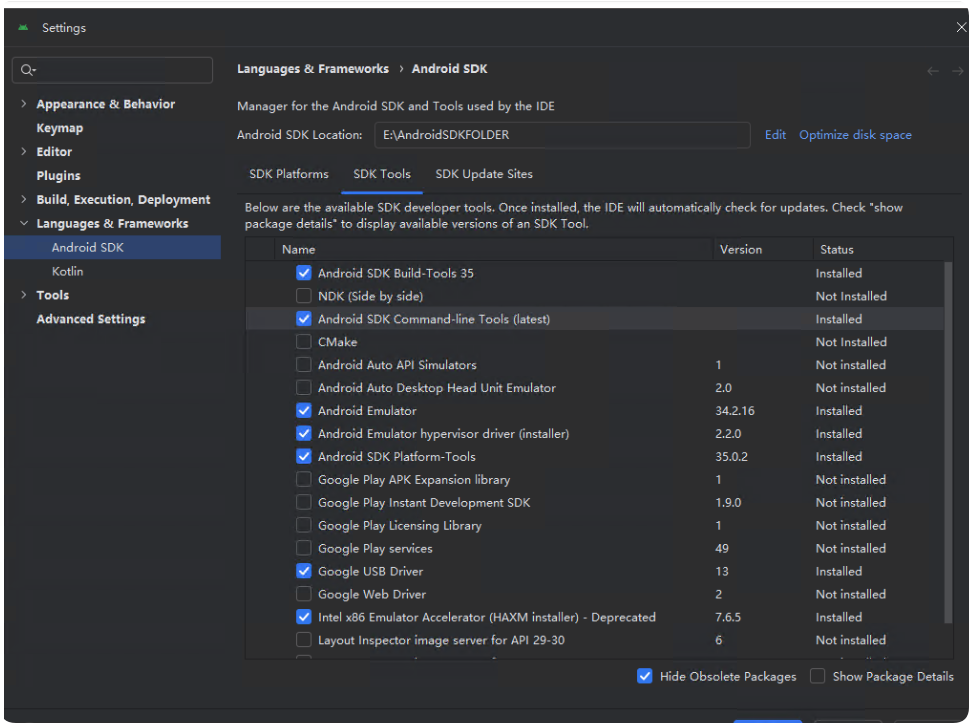Open the SDK Update Sites tab

click(x=484, y=174)
